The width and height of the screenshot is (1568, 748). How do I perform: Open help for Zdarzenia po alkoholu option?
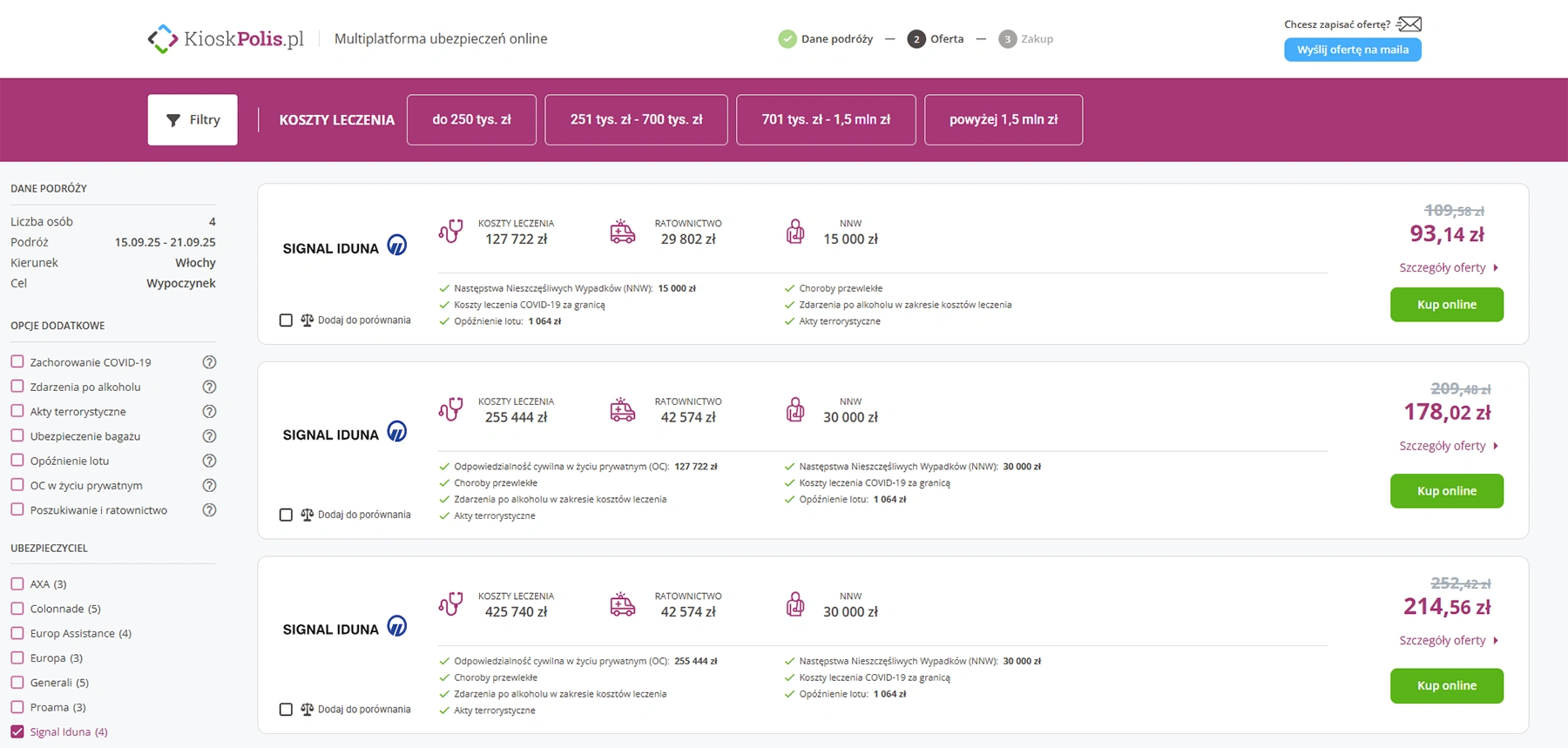pyautogui.click(x=209, y=387)
